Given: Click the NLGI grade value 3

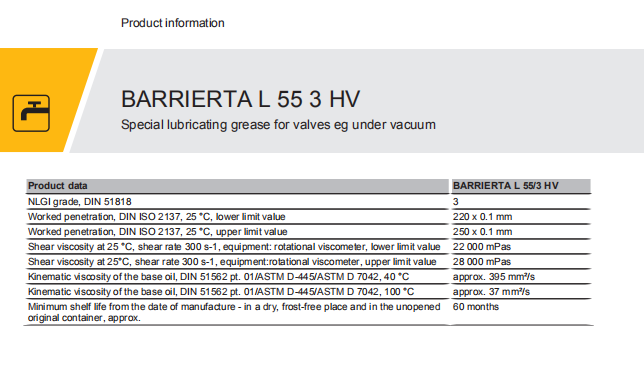Looking at the screenshot, I should [455, 202].
